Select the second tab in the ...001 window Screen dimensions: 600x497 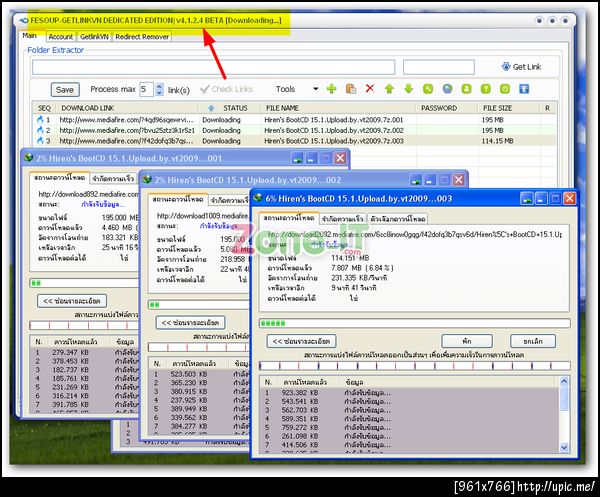[113, 178]
